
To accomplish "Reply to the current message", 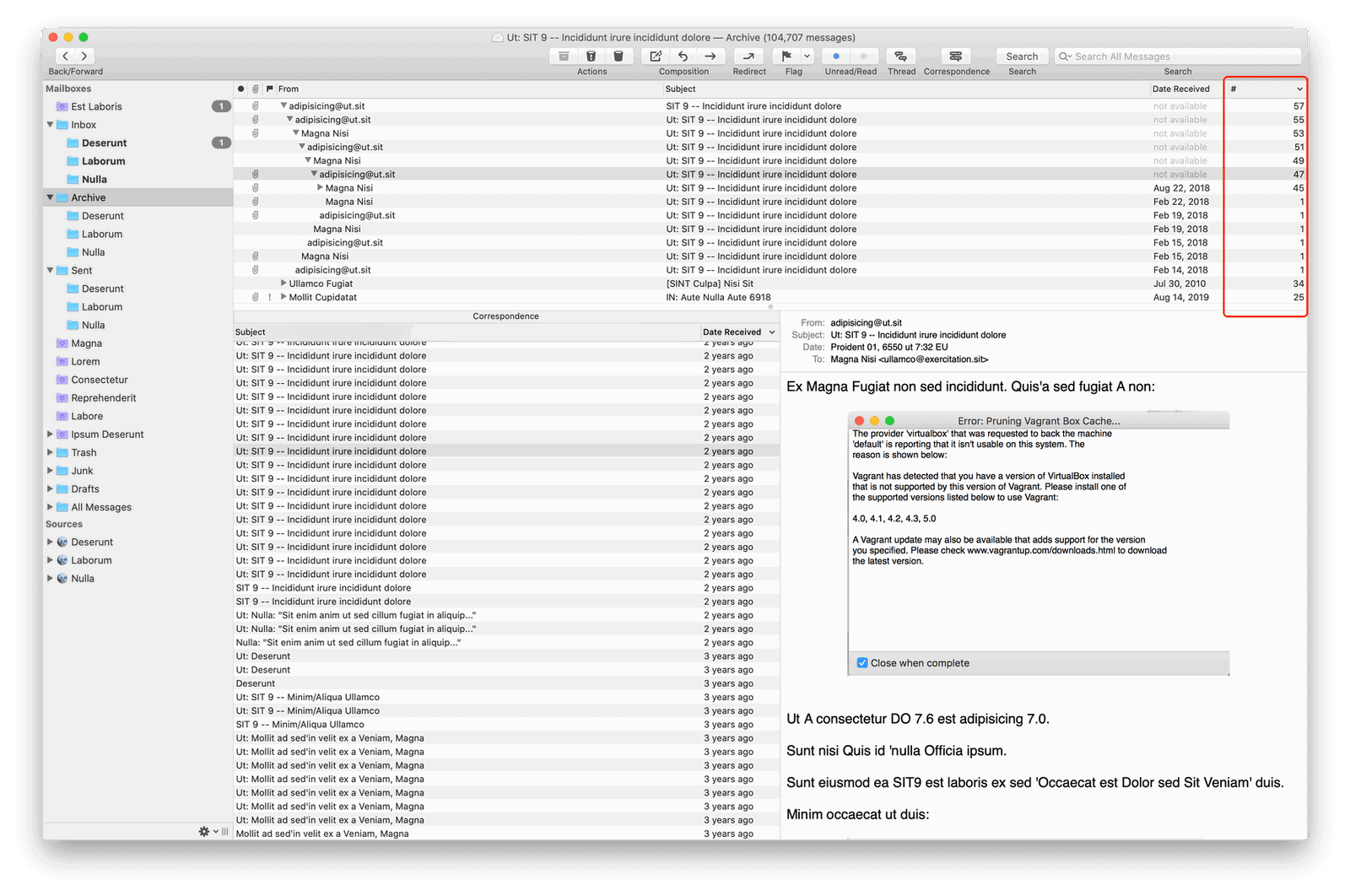I will [683, 56].
